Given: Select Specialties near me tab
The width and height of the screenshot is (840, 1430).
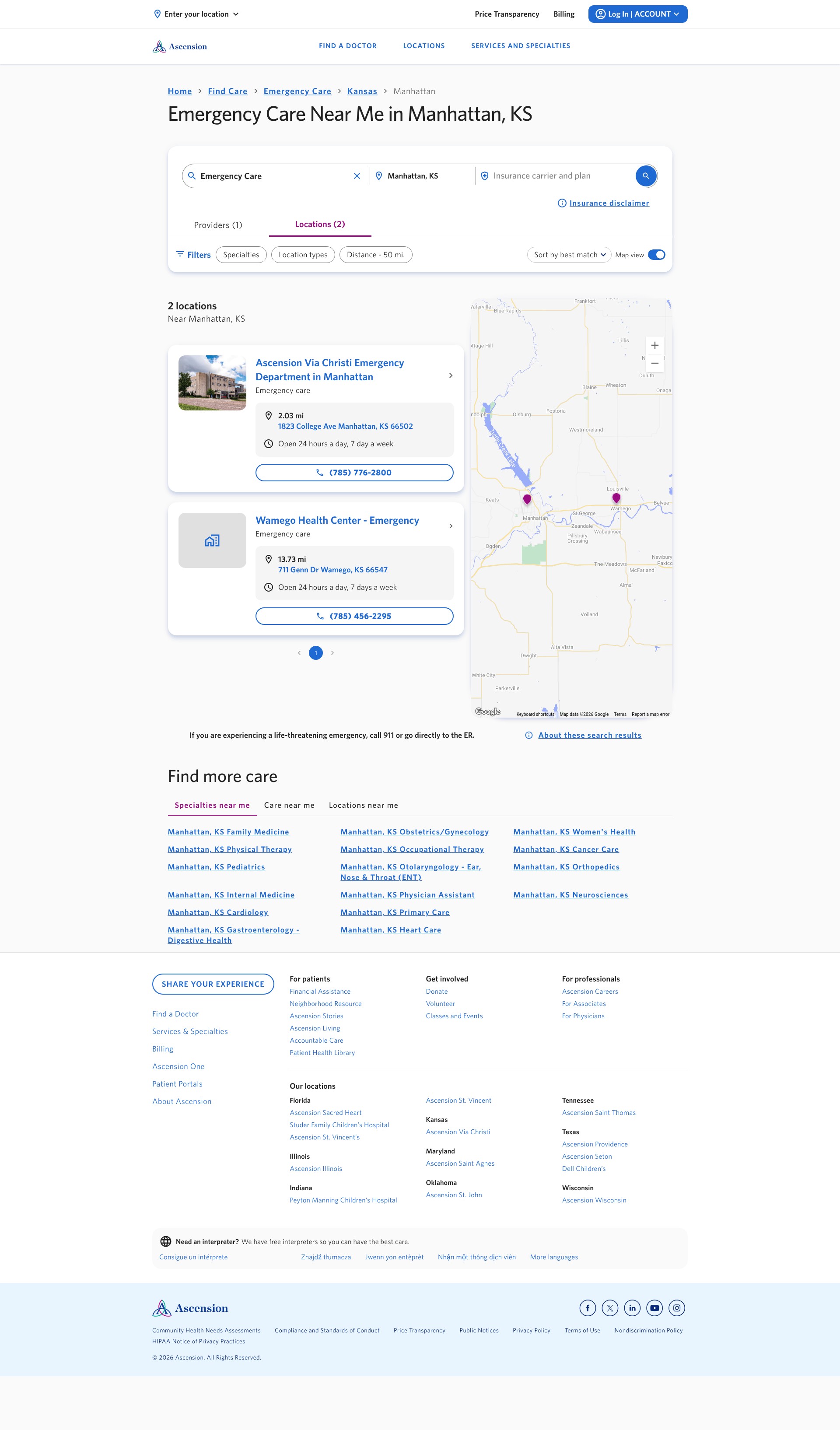Looking at the screenshot, I should (x=212, y=805).
